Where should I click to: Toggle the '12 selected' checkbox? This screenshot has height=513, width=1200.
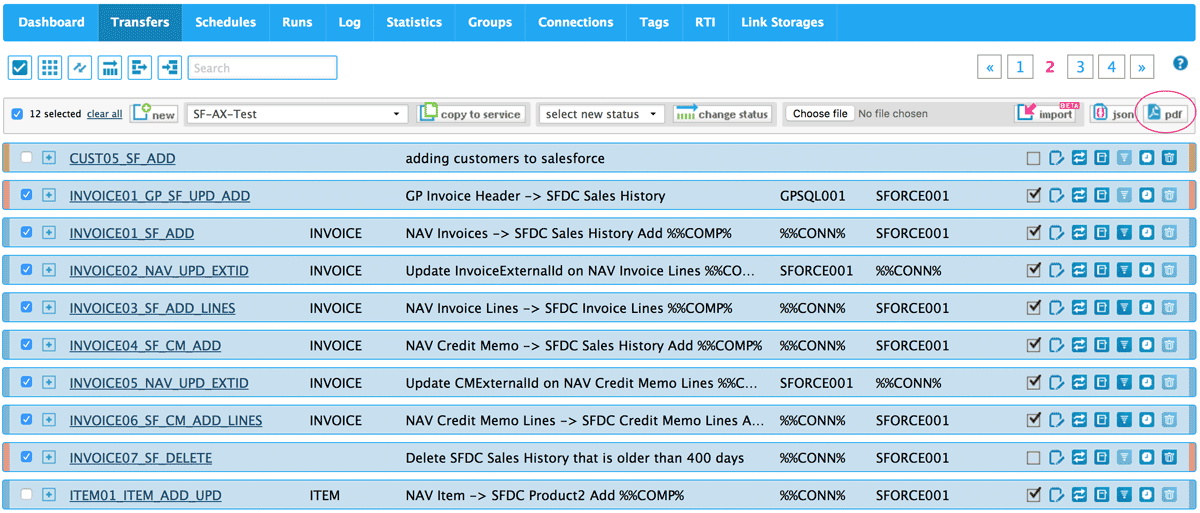pyautogui.click(x=17, y=114)
